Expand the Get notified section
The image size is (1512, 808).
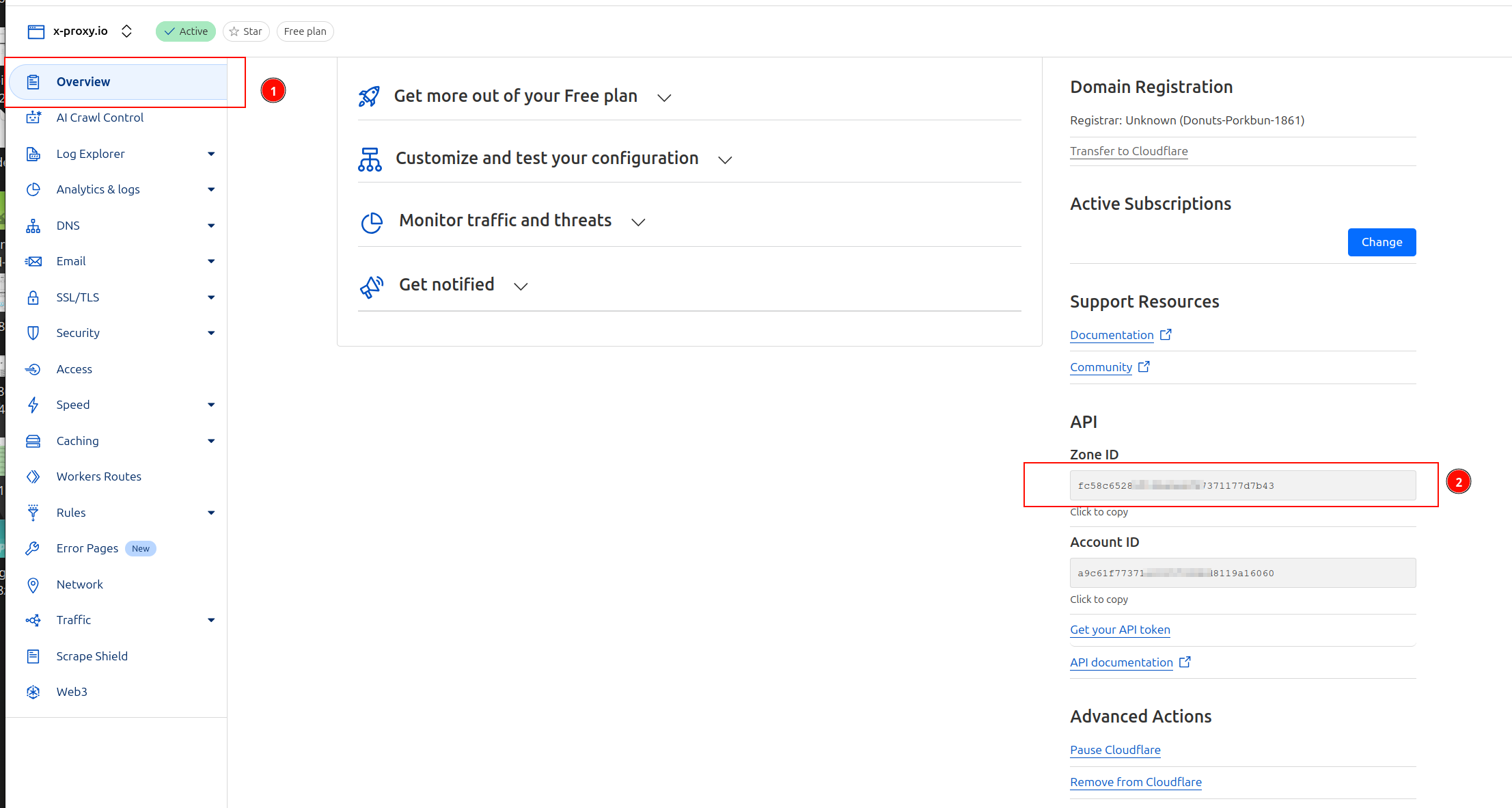click(521, 286)
